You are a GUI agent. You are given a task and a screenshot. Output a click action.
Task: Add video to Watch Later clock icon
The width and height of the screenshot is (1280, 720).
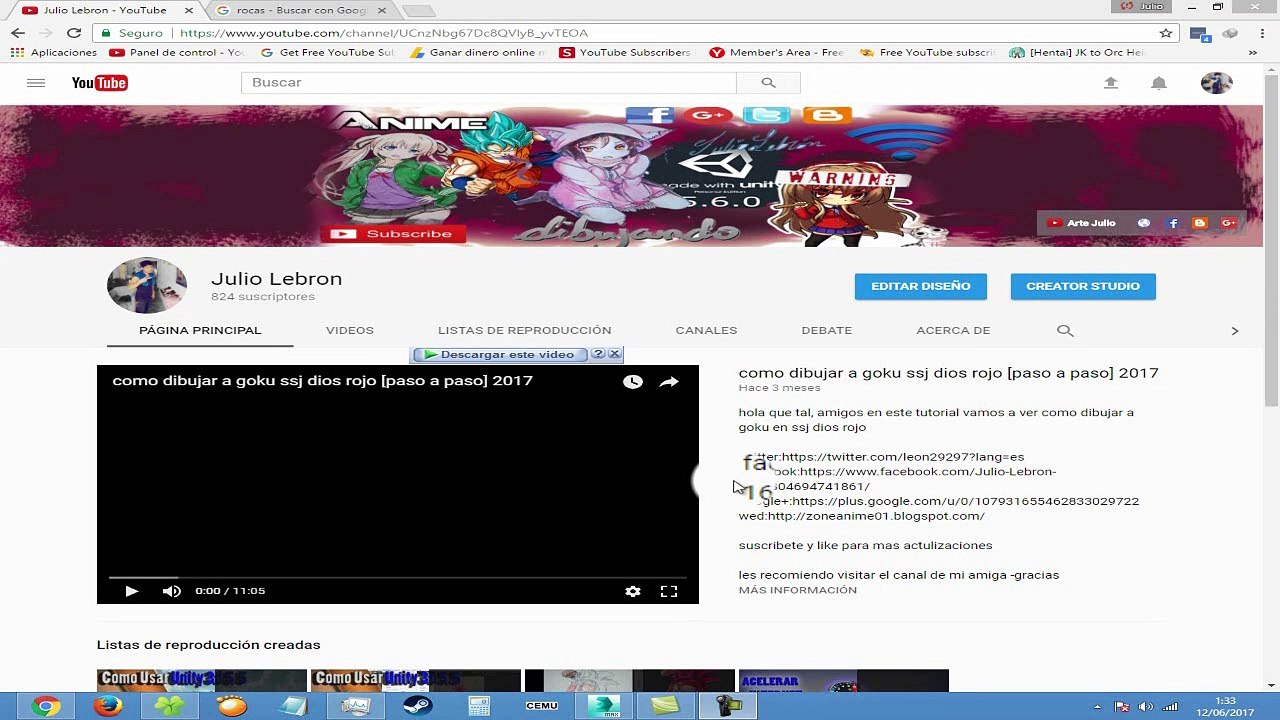(633, 381)
